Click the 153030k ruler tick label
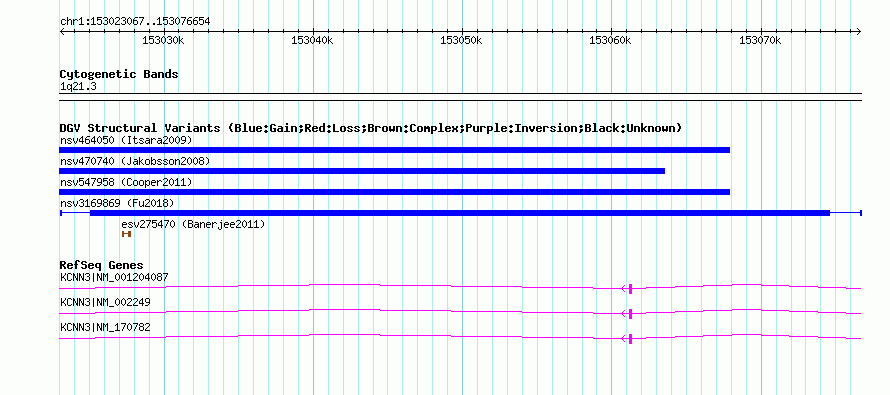890x395 pixels. pos(163,41)
